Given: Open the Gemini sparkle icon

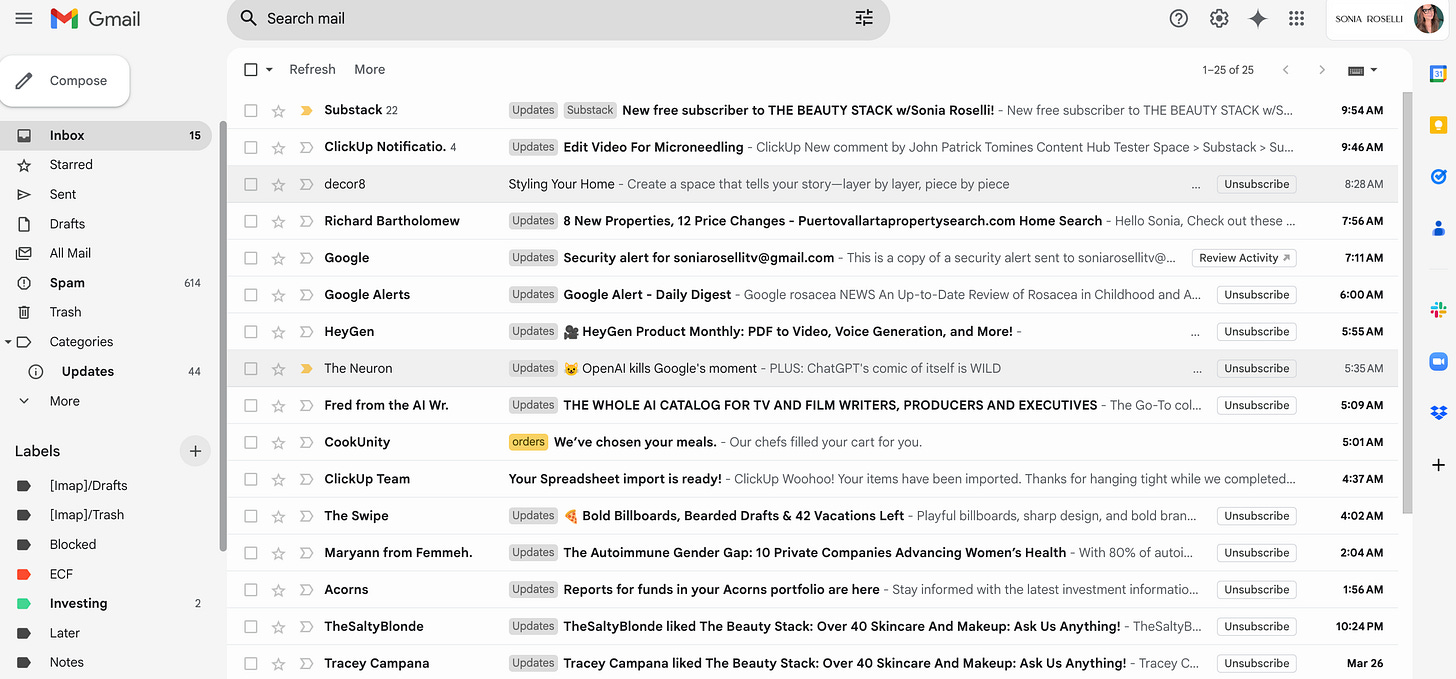Looking at the screenshot, I should (1258, 18).
